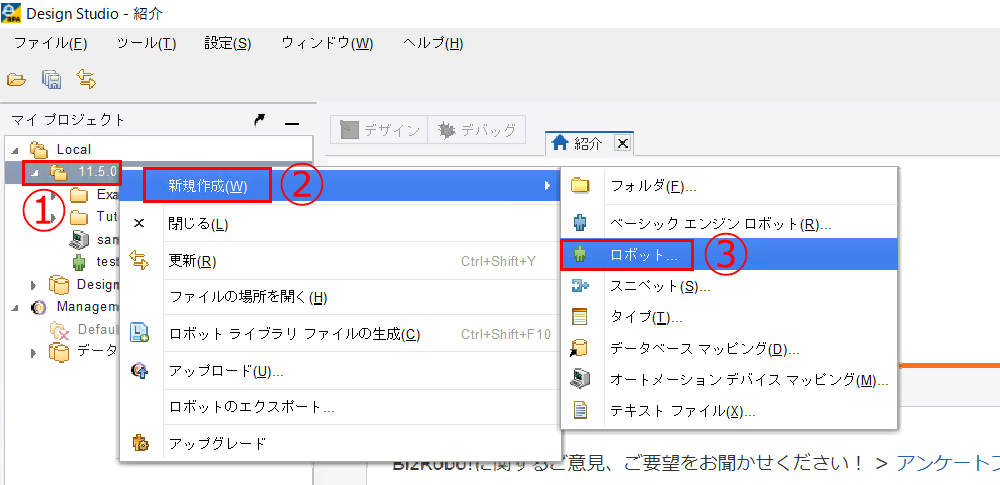Image resolution: width=1000 pixels, height=485 pixels.
Task: Click the データ database icon
Action: point(59,352)
